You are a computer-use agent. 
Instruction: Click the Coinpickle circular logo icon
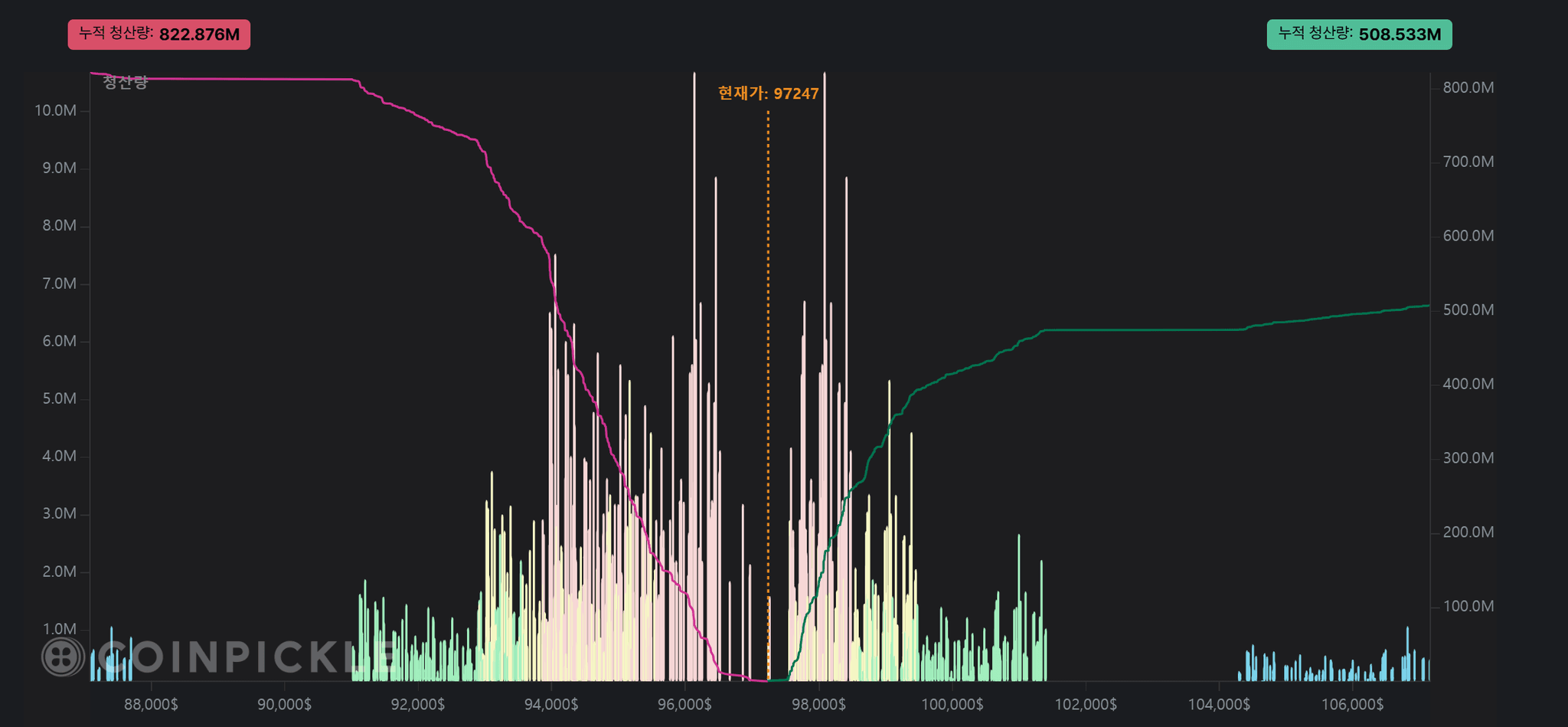63,657
